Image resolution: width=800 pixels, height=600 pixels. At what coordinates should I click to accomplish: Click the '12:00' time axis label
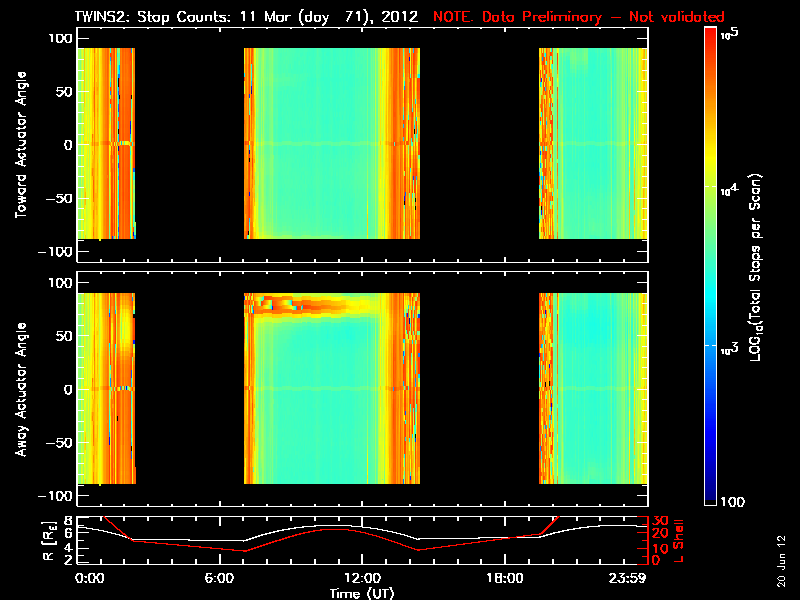pyautogui.click(x=363, y=579)
